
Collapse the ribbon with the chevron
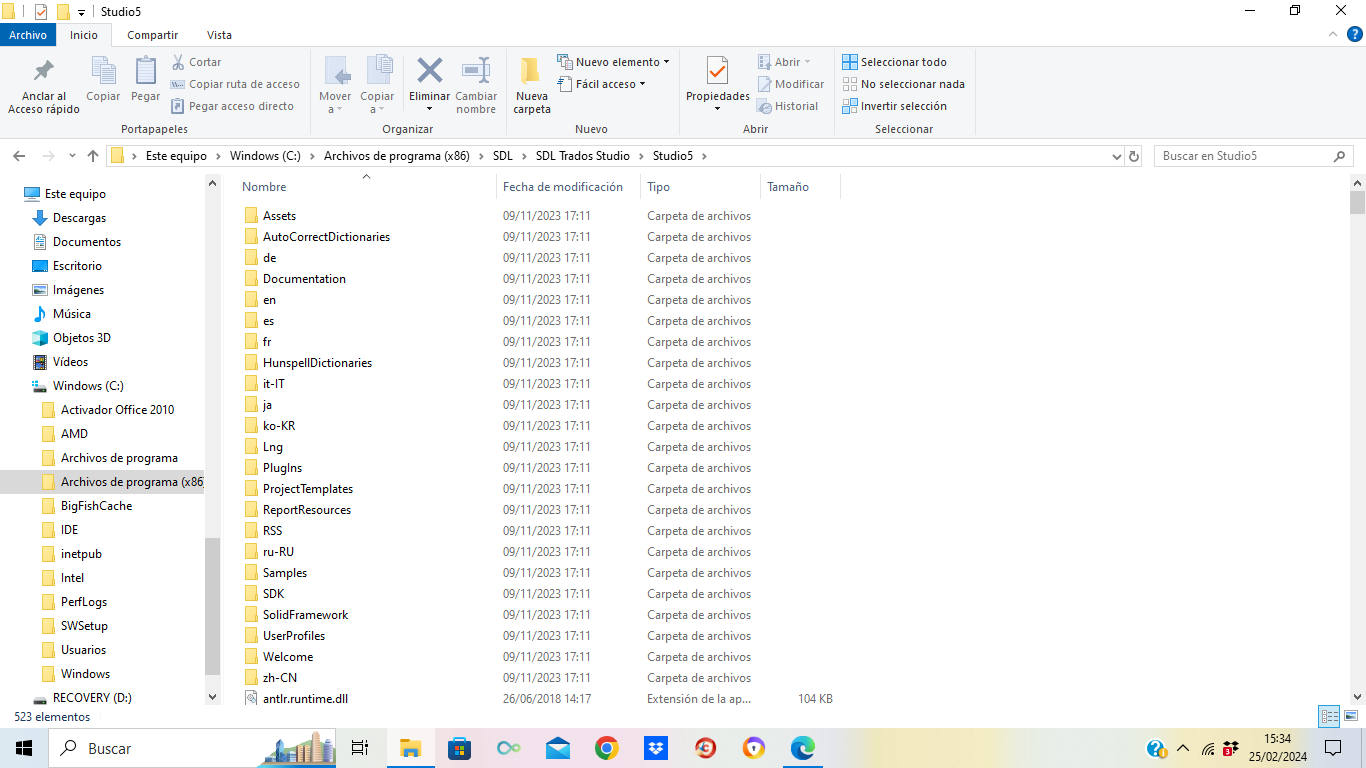tap(1332, 34)
